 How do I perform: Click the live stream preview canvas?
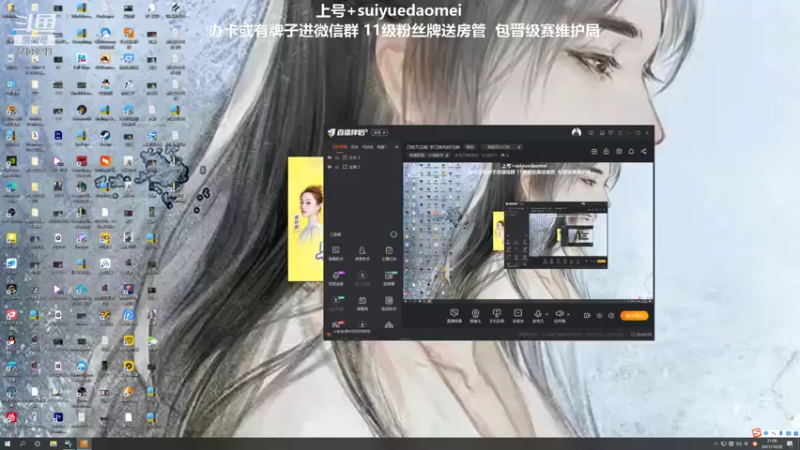tap(528, 231)
